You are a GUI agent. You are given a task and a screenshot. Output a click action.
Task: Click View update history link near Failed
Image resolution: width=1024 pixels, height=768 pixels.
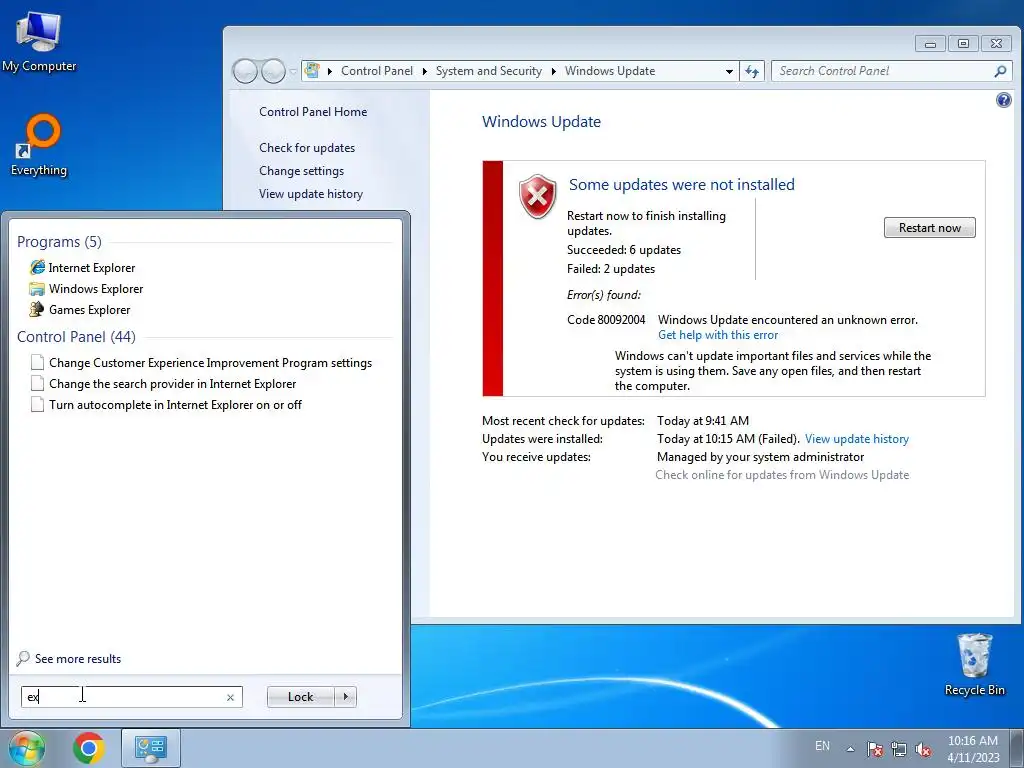click(x=857, y=439)
